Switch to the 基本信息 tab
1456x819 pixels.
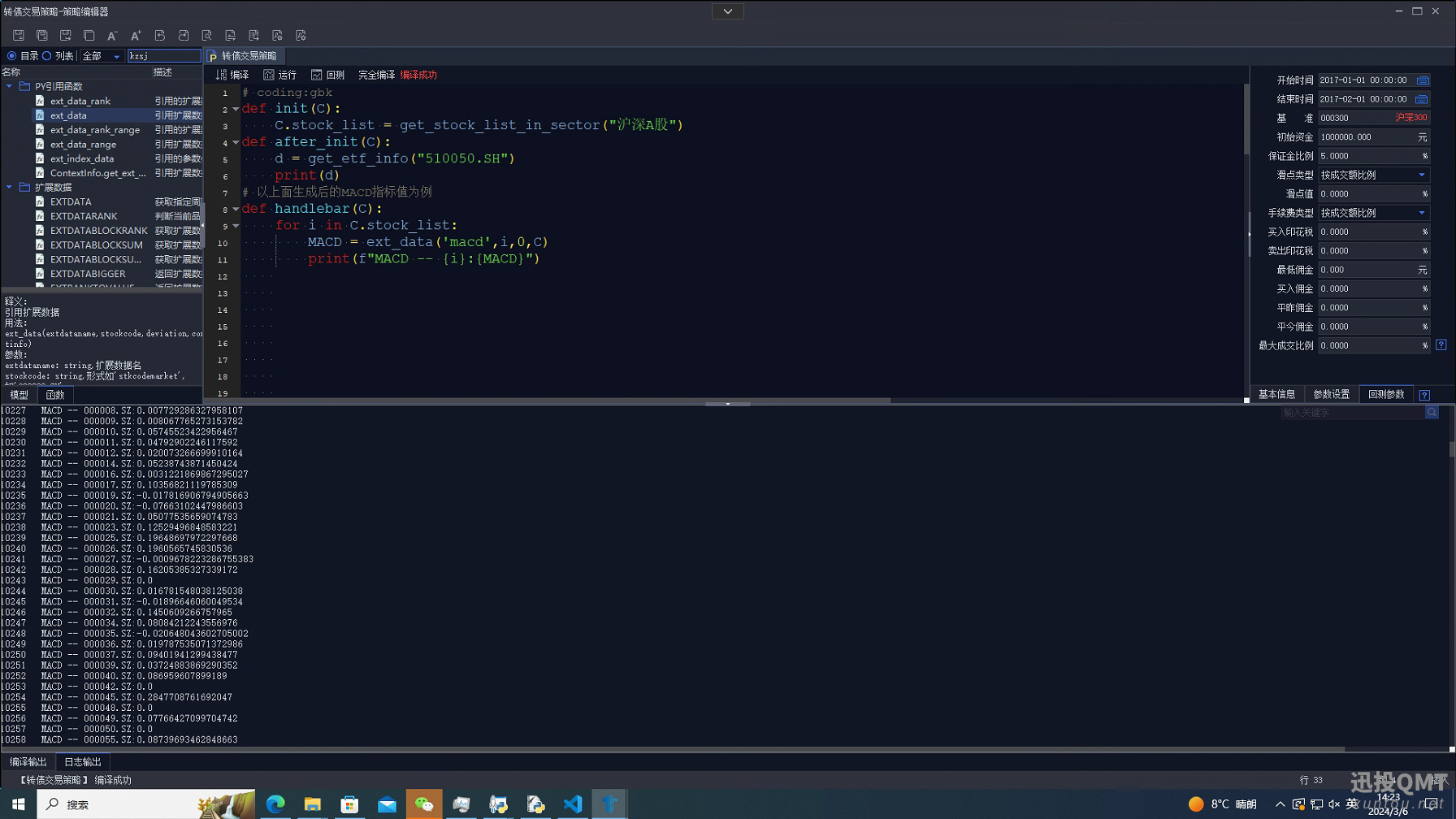click(1276, 395)
